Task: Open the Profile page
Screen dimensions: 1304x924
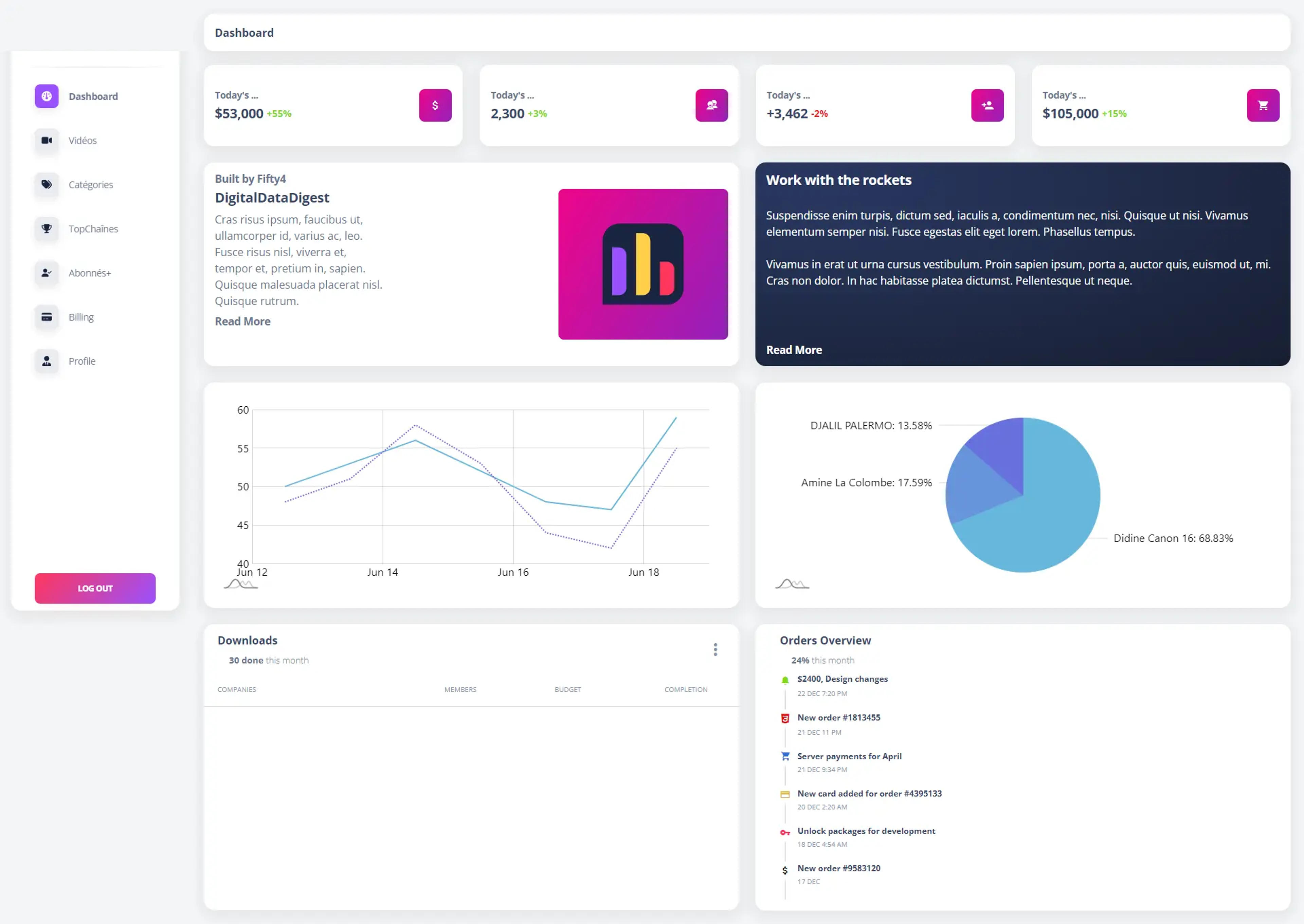Action: pos(82,361)
